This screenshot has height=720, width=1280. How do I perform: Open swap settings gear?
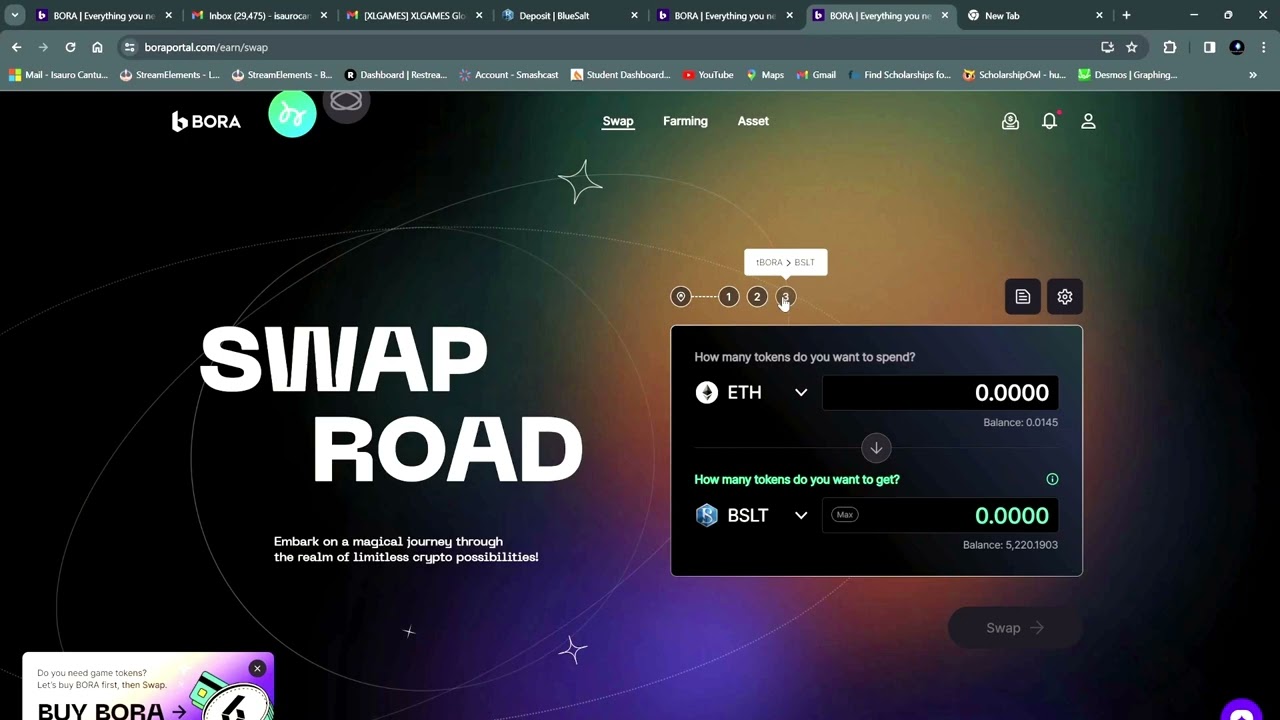(1065, 297)
